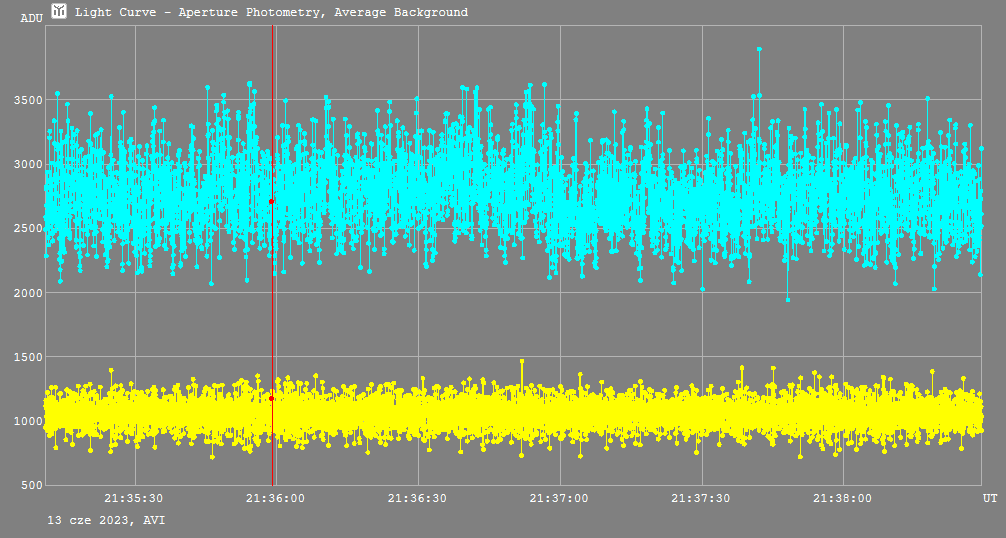Click the 21:35:30 time tick label
Screen dimensions: 1006x538
(x=134, y=498)
